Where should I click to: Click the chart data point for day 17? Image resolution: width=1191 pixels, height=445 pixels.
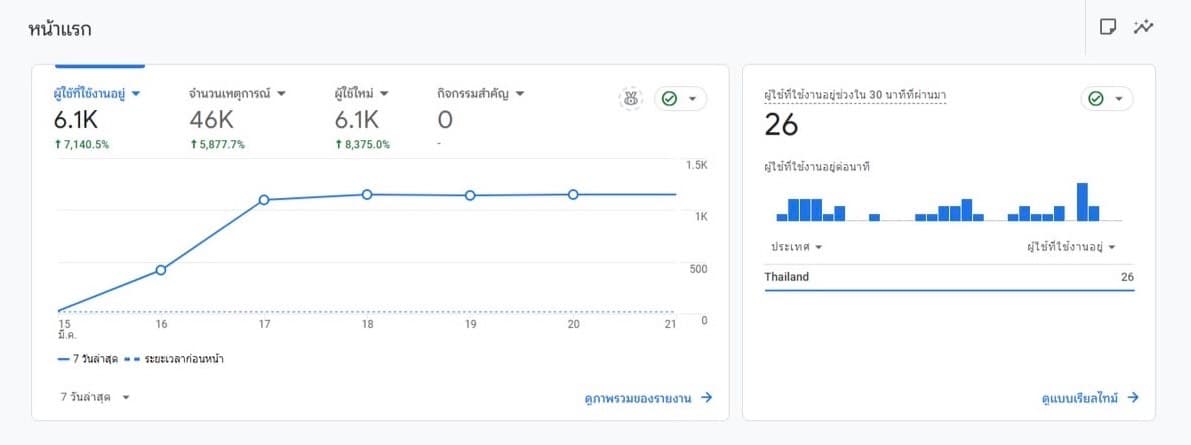pos(264,200)
